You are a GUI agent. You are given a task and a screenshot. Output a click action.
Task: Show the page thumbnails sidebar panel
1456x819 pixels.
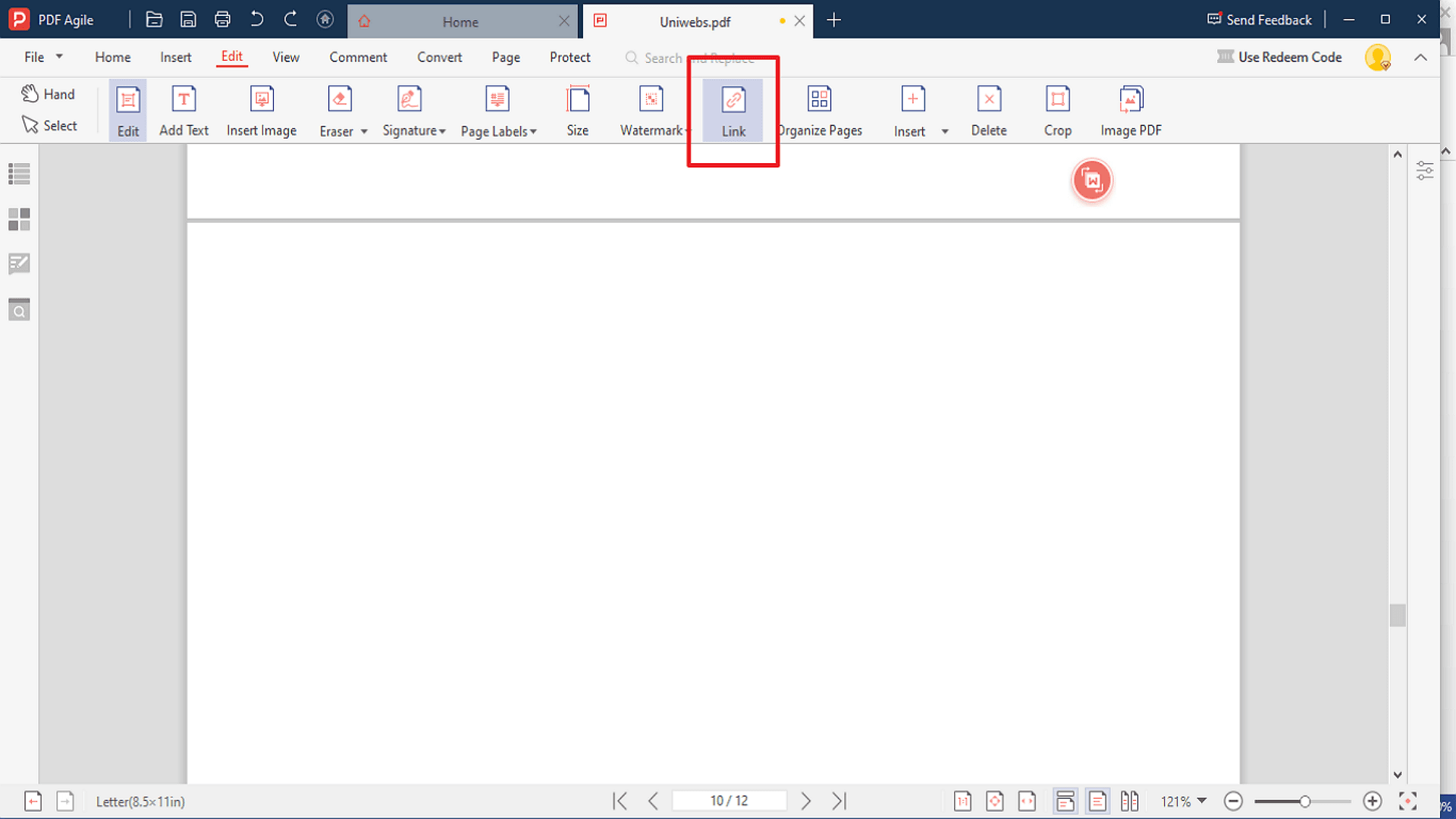click(19, 219)
